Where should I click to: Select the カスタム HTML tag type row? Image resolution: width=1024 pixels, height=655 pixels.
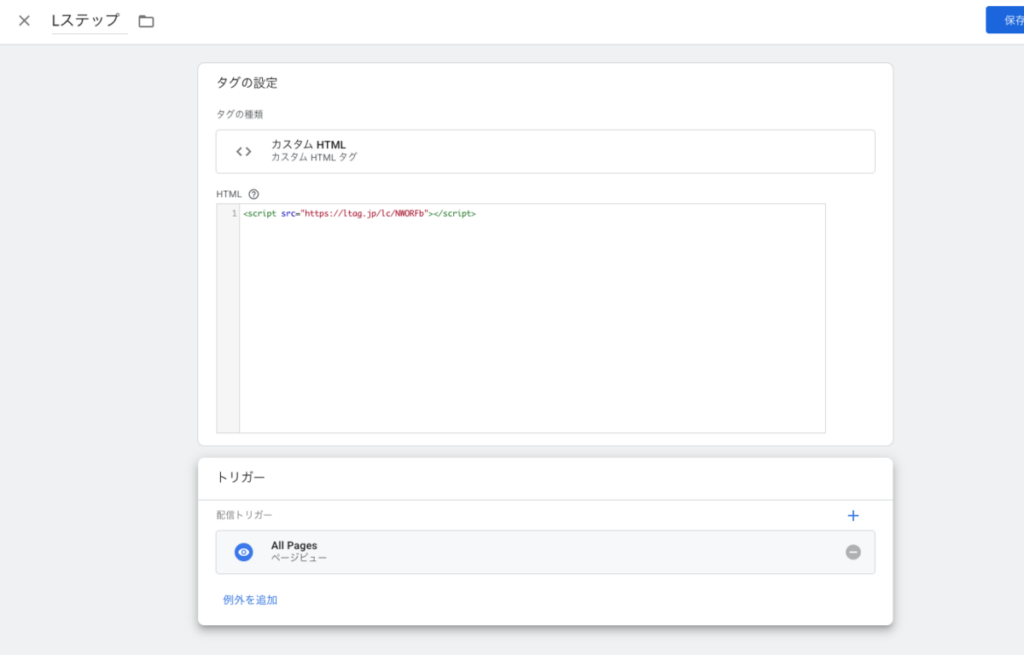click(545, 151)
